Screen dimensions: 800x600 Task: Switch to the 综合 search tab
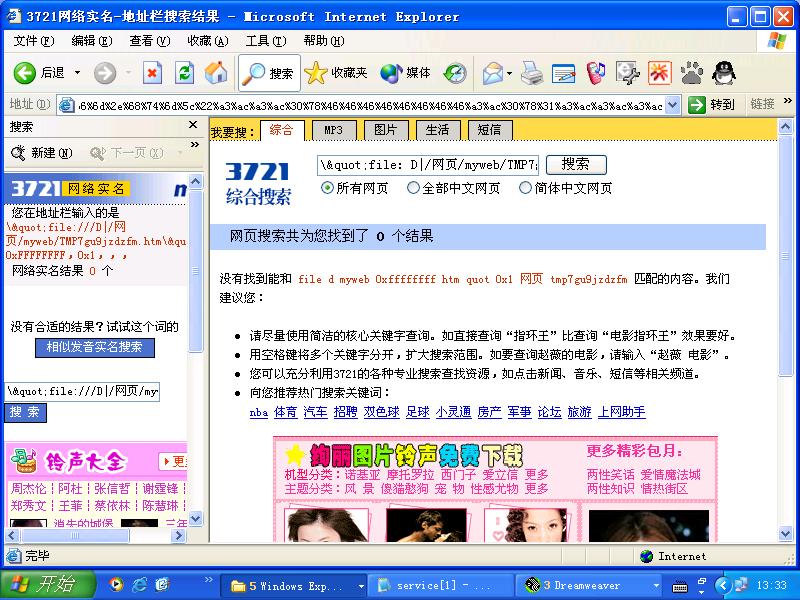click(x=282, y=130)
